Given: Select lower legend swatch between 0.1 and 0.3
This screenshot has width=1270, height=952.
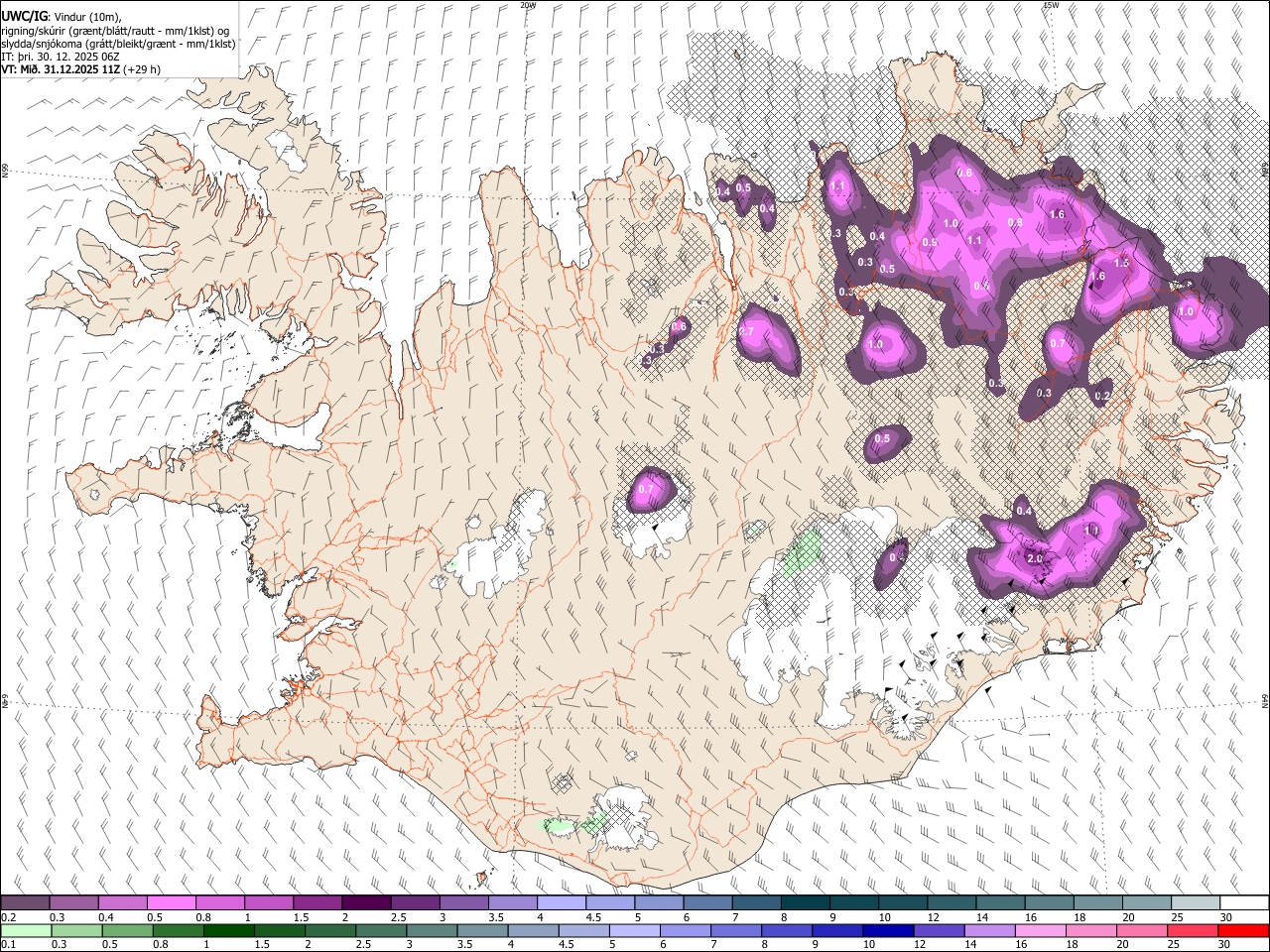Looking at the screenshot, I should [x=25, y=930].
